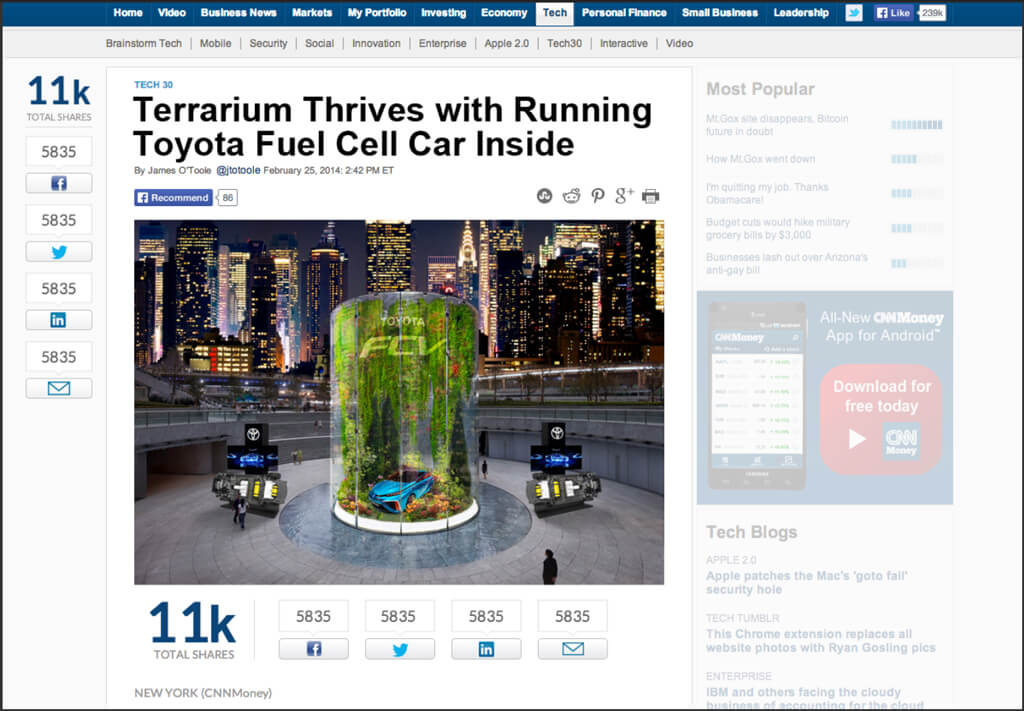Open Chrome extension Ryan Gosling blog link
The height and width of the screenshot is (711, 1024).
(821, 640)
